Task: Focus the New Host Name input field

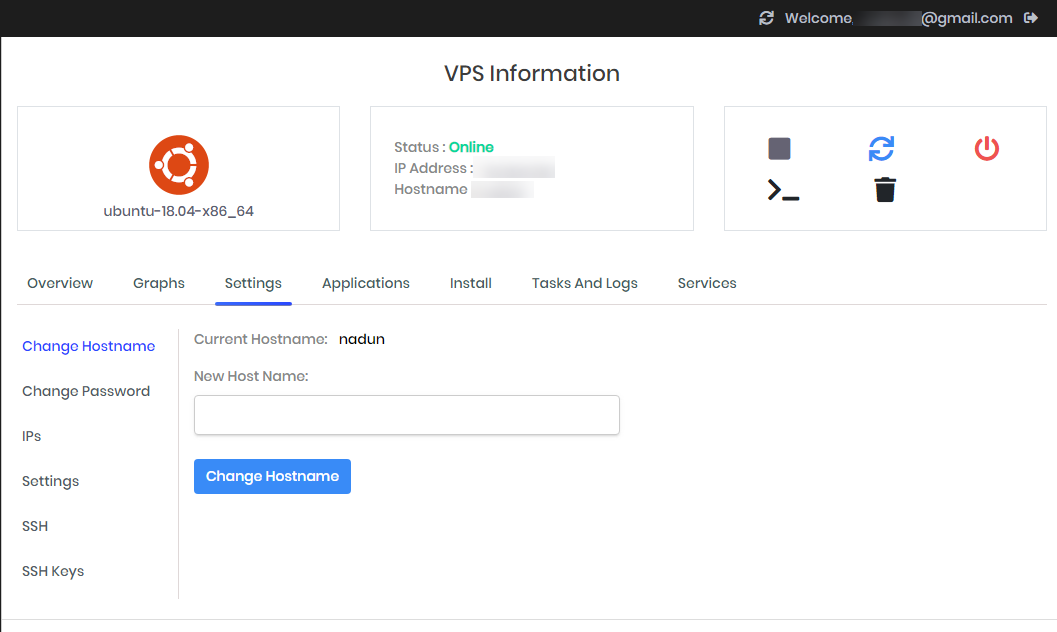Action: pos(406,415)
